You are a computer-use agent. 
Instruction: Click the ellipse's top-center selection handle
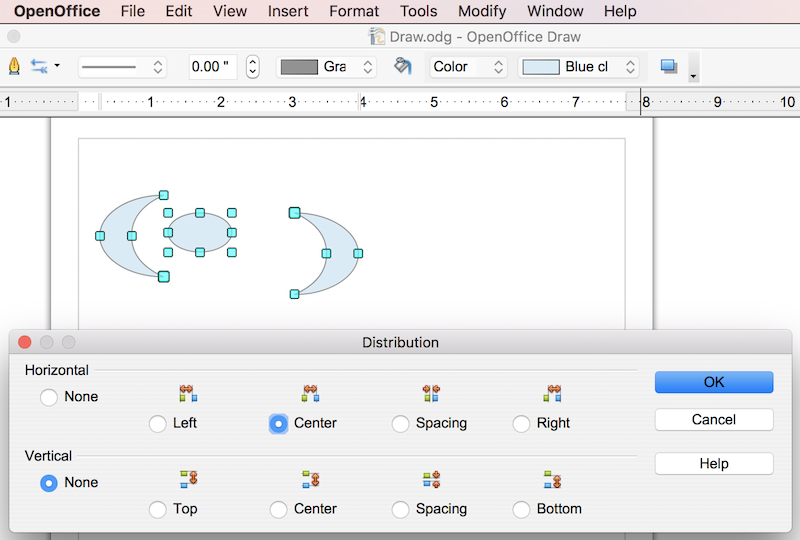200,213
